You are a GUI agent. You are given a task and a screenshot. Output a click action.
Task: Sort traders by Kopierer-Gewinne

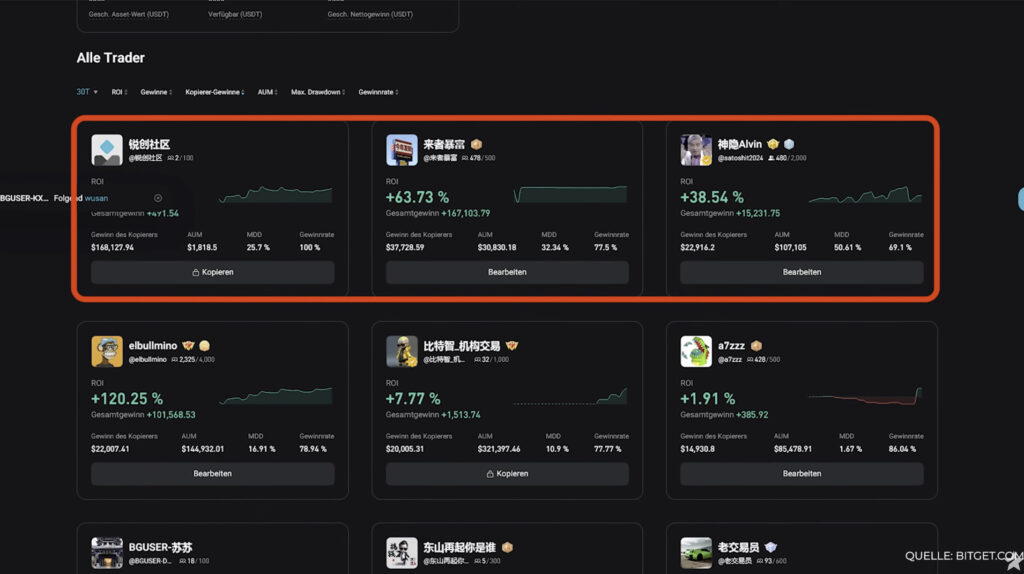[x=215, y=92]
